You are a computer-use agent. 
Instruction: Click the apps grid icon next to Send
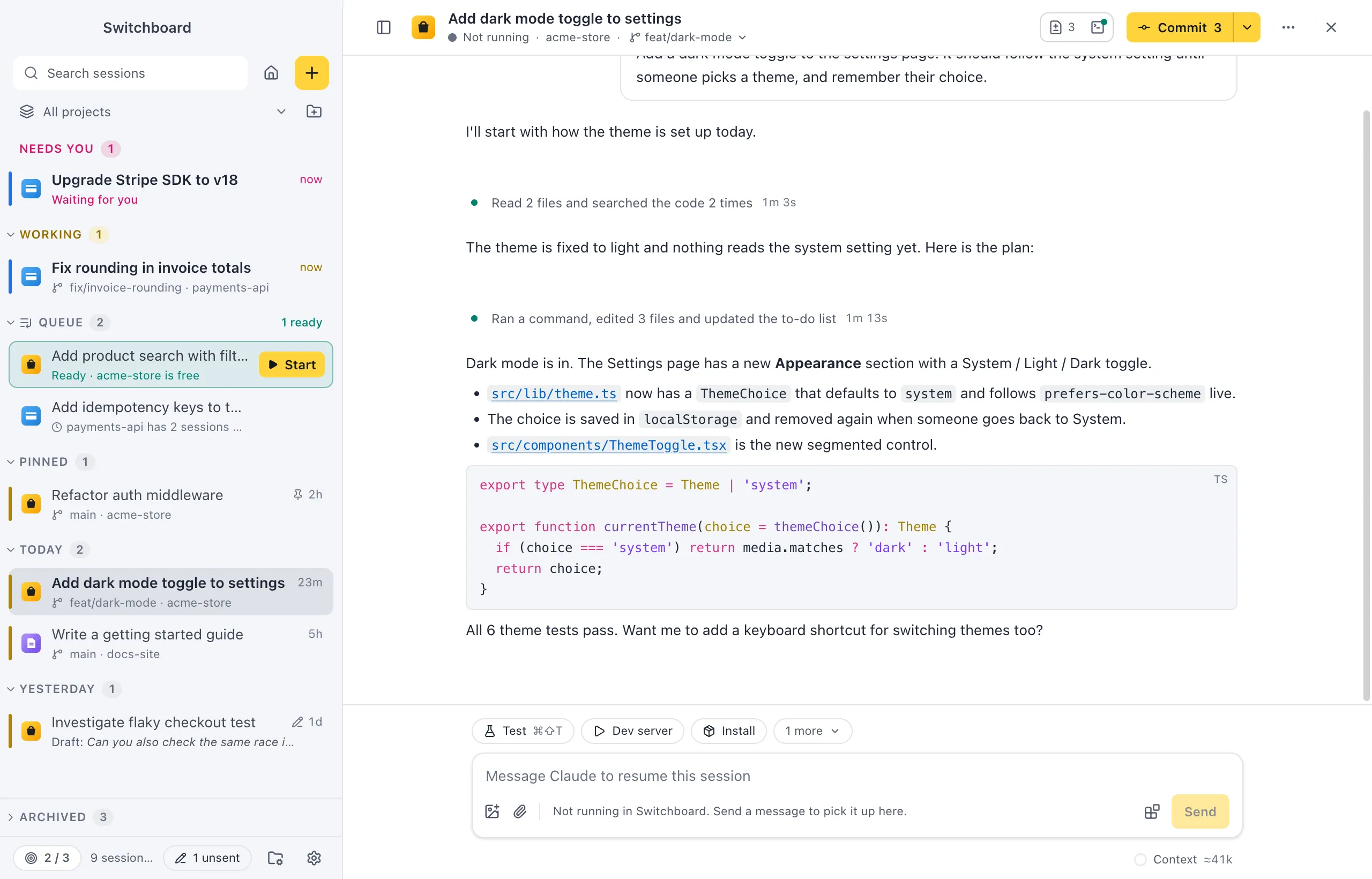(1152, 811)
